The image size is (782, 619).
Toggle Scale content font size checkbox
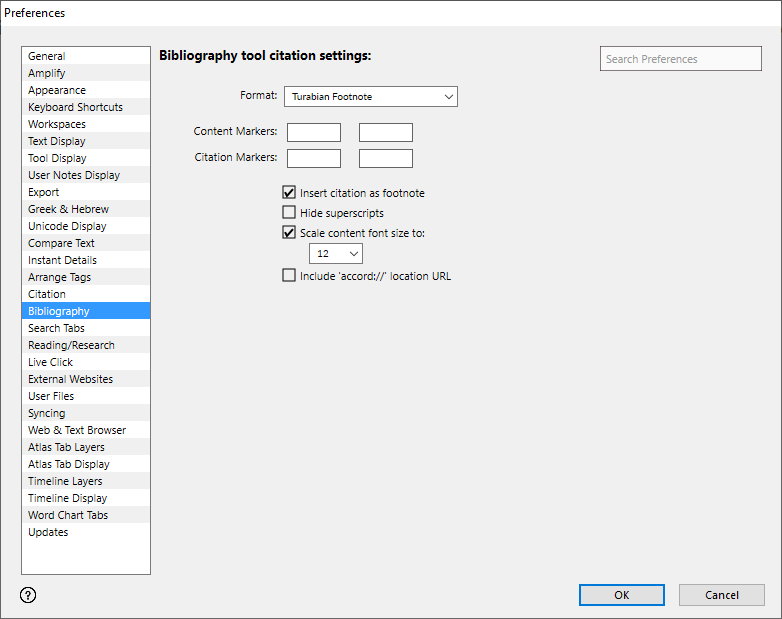click(x=289, y=233)
